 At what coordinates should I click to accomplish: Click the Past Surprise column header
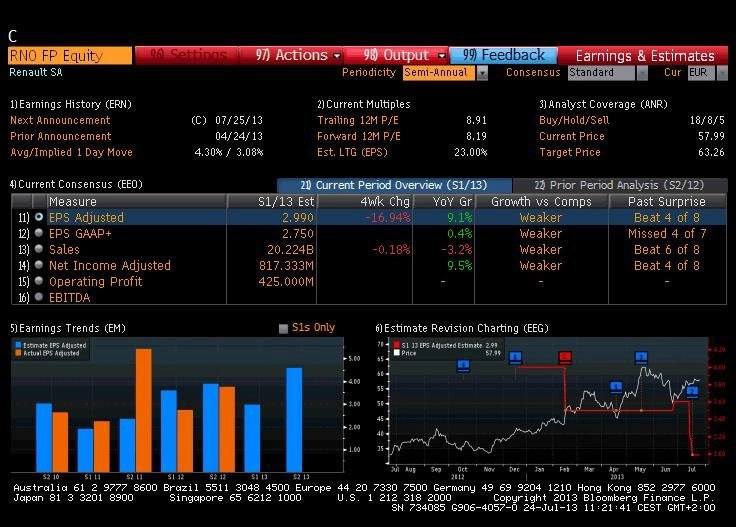click(x=667, y=201)
